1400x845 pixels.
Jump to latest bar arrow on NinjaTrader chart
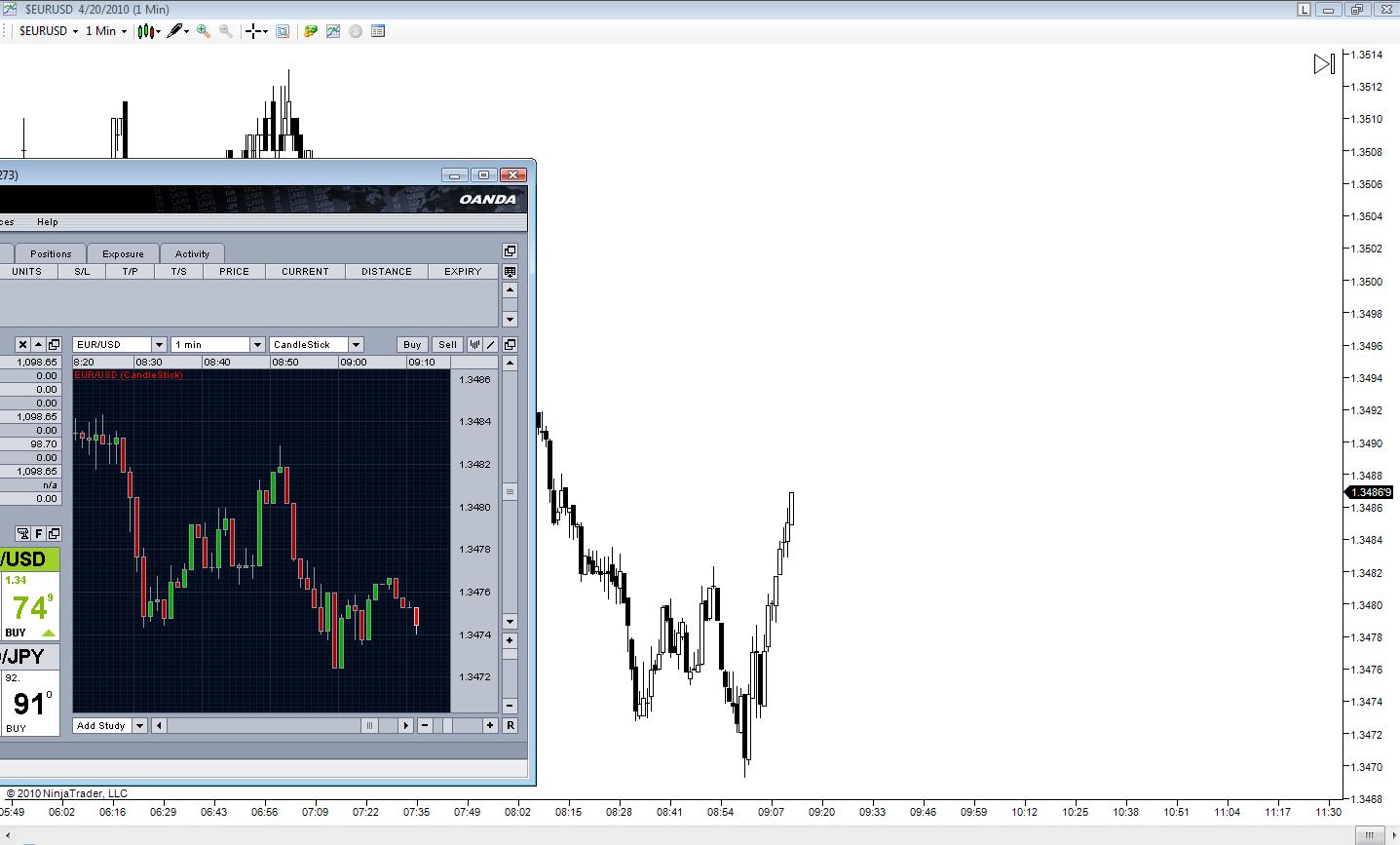(1324, 64)
